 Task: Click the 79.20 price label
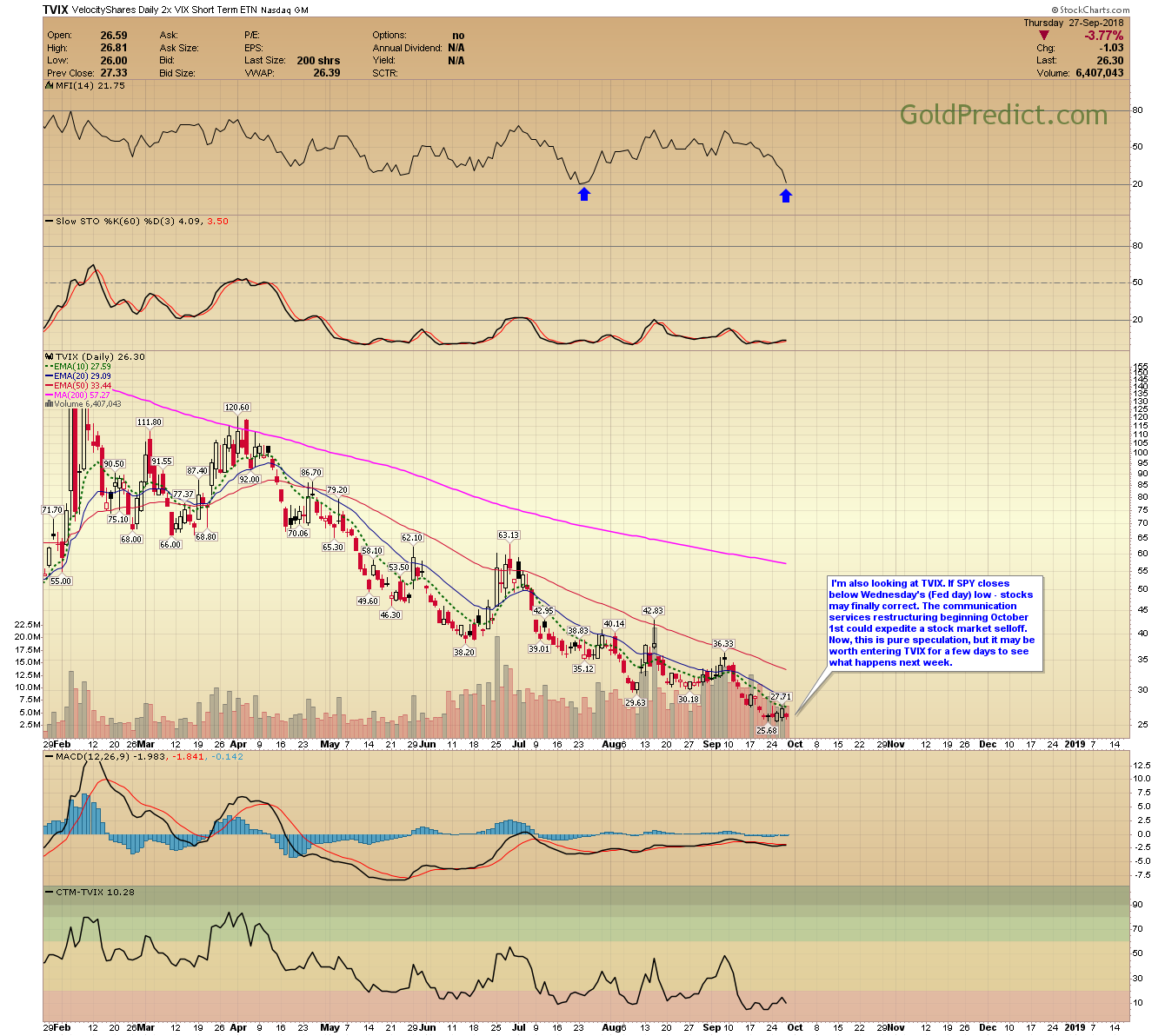pos(337,490)
